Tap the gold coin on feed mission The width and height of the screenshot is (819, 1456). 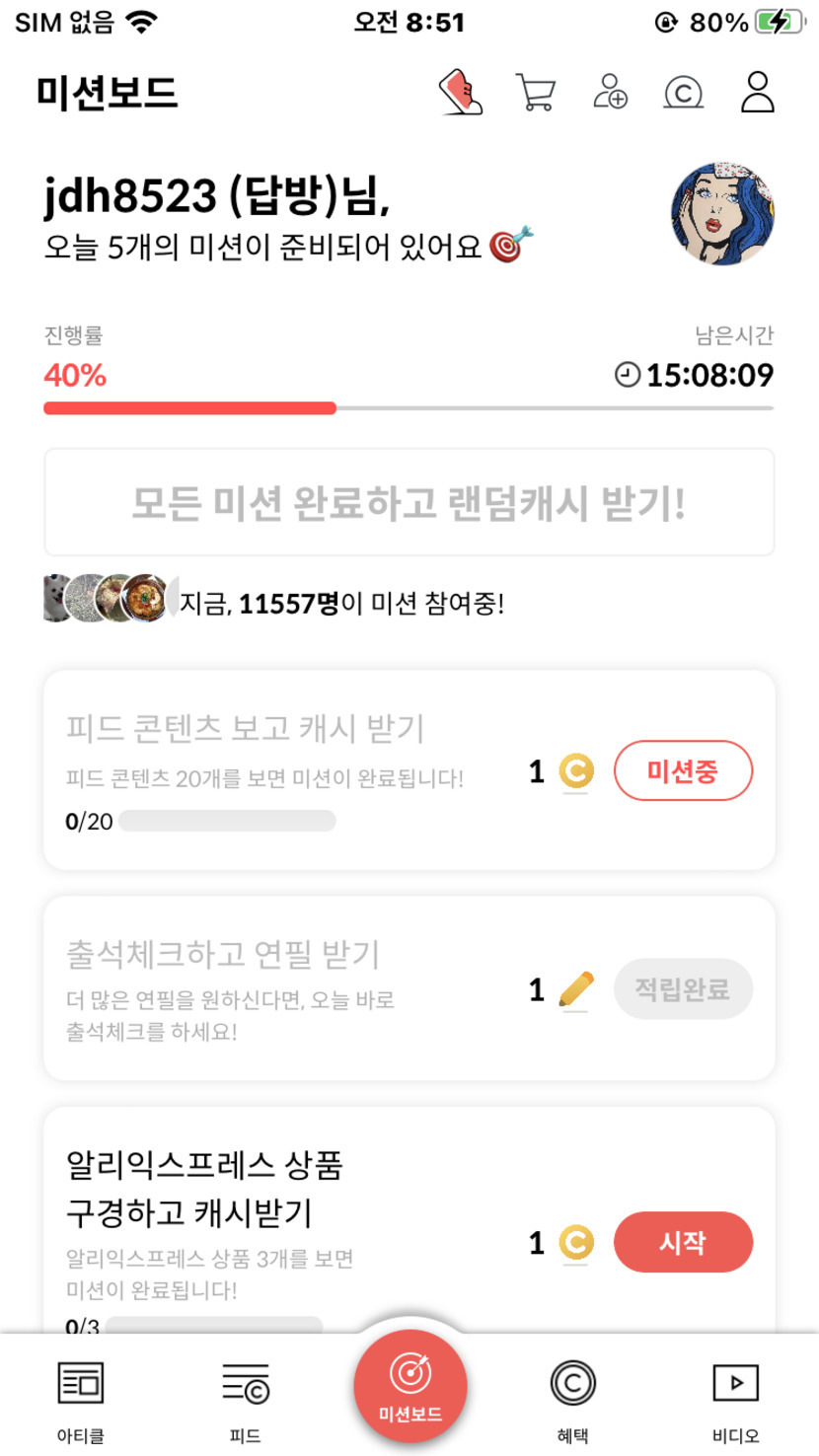pos(575,771)
